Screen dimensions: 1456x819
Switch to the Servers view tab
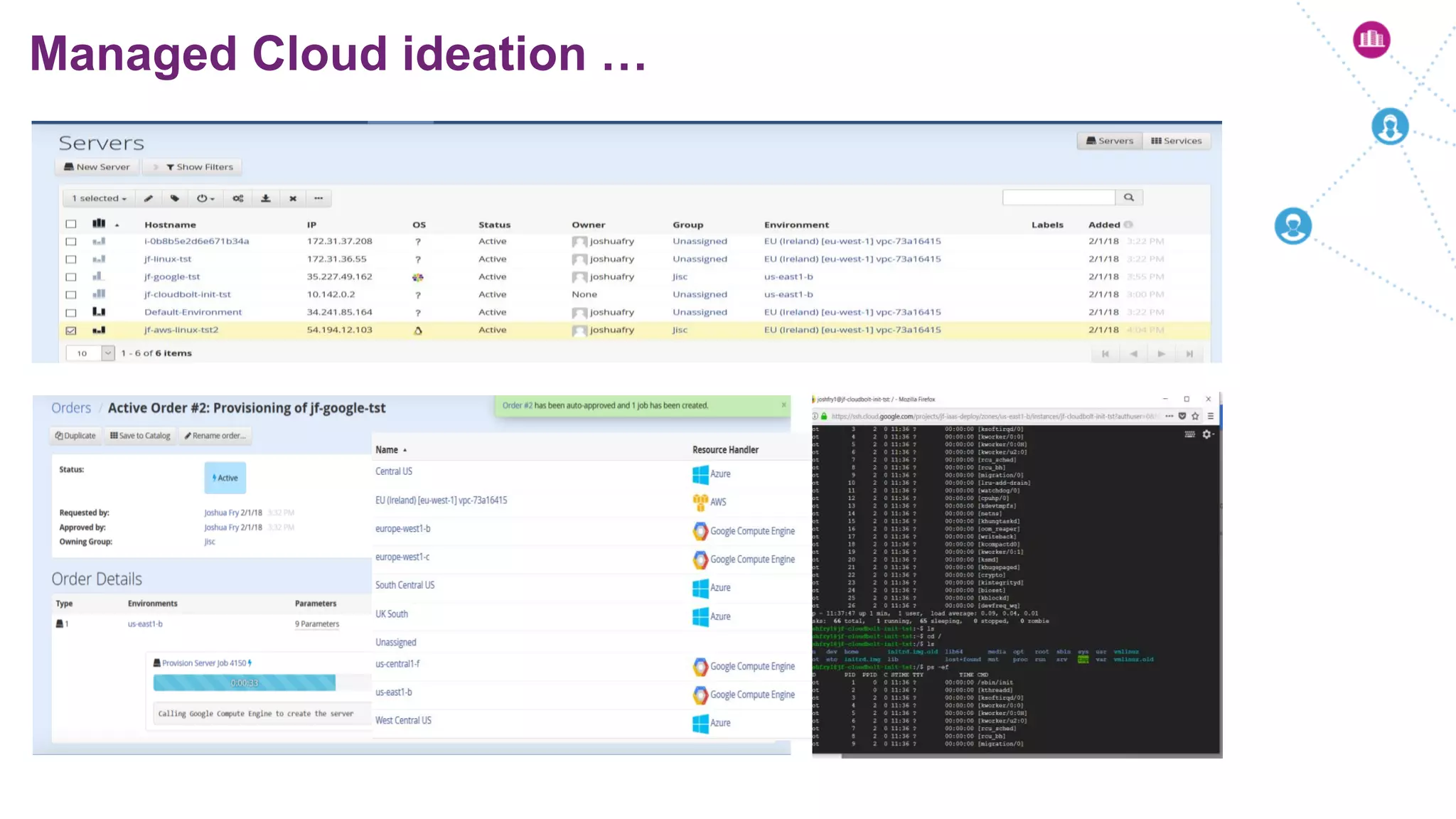[x=1110, y=141]
